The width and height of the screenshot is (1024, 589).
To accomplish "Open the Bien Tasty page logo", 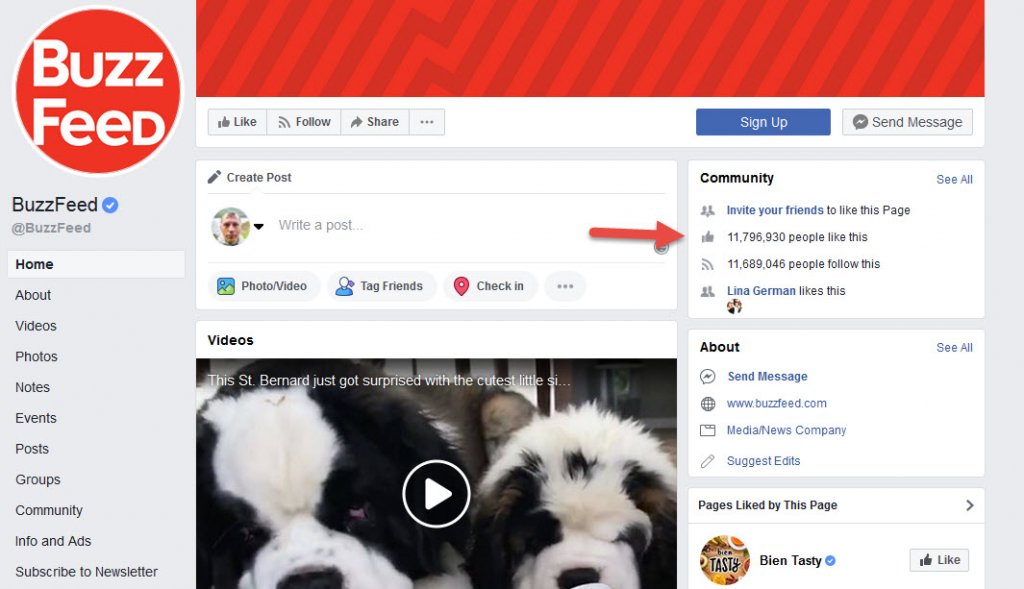I will (725, 560).
